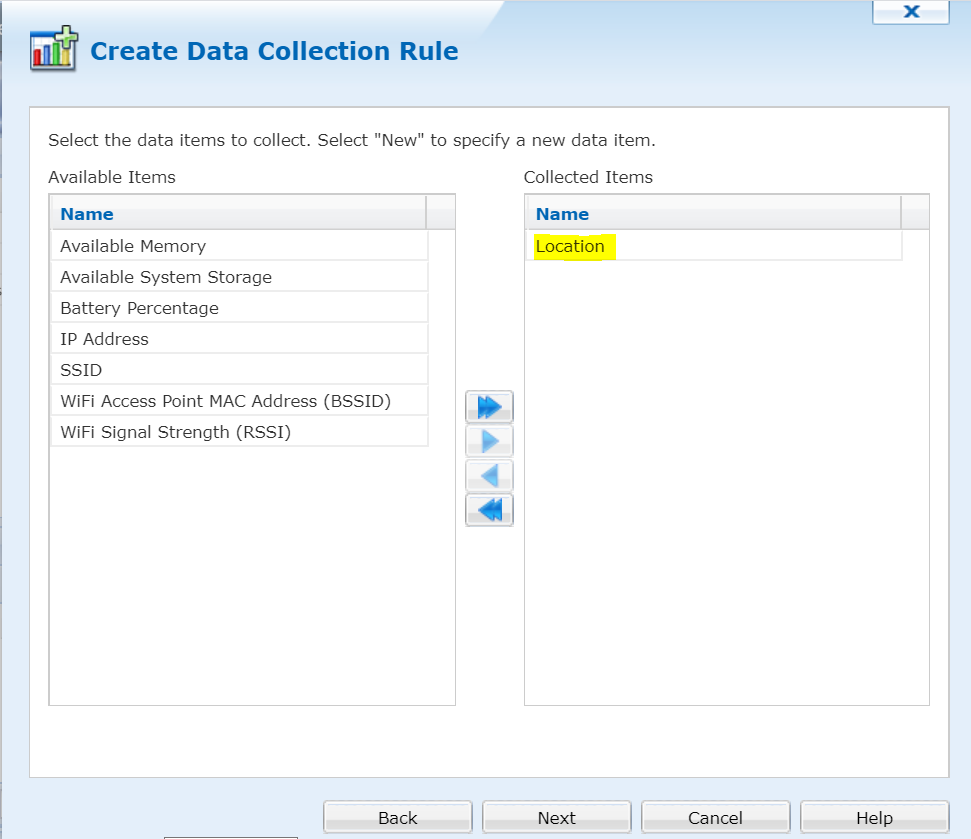The image size is (971, 839).
Task: Click the remove selected item left-arrow button
Action: click(x=489, y=475)
